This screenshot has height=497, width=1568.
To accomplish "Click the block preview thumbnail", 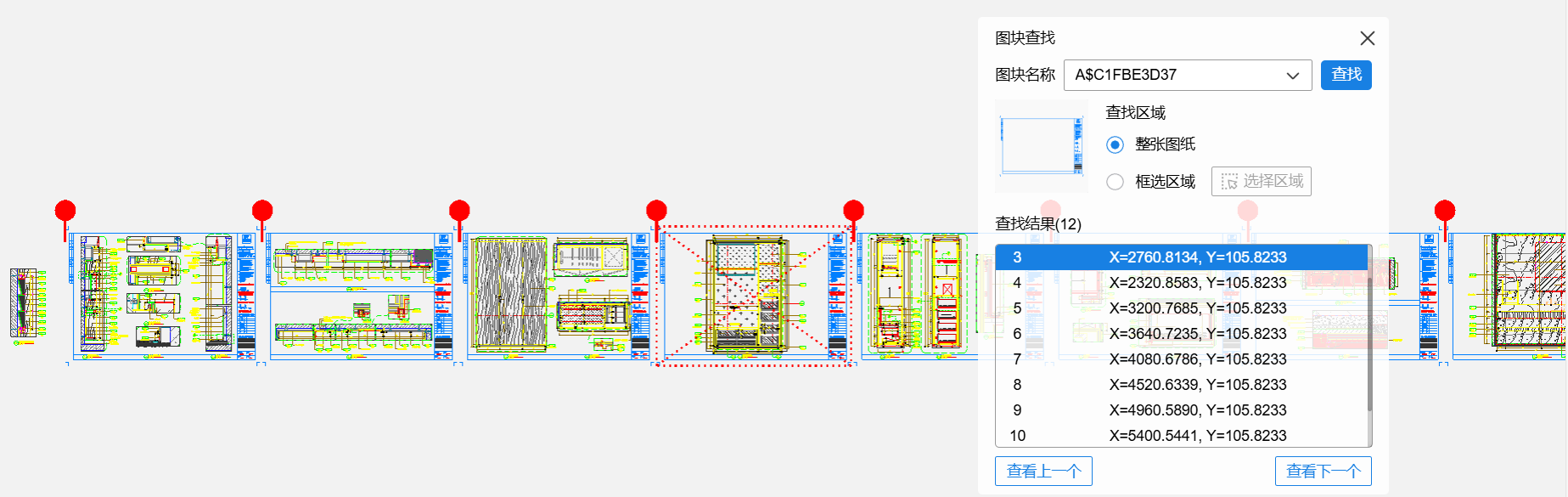I will click(1041, 146).
